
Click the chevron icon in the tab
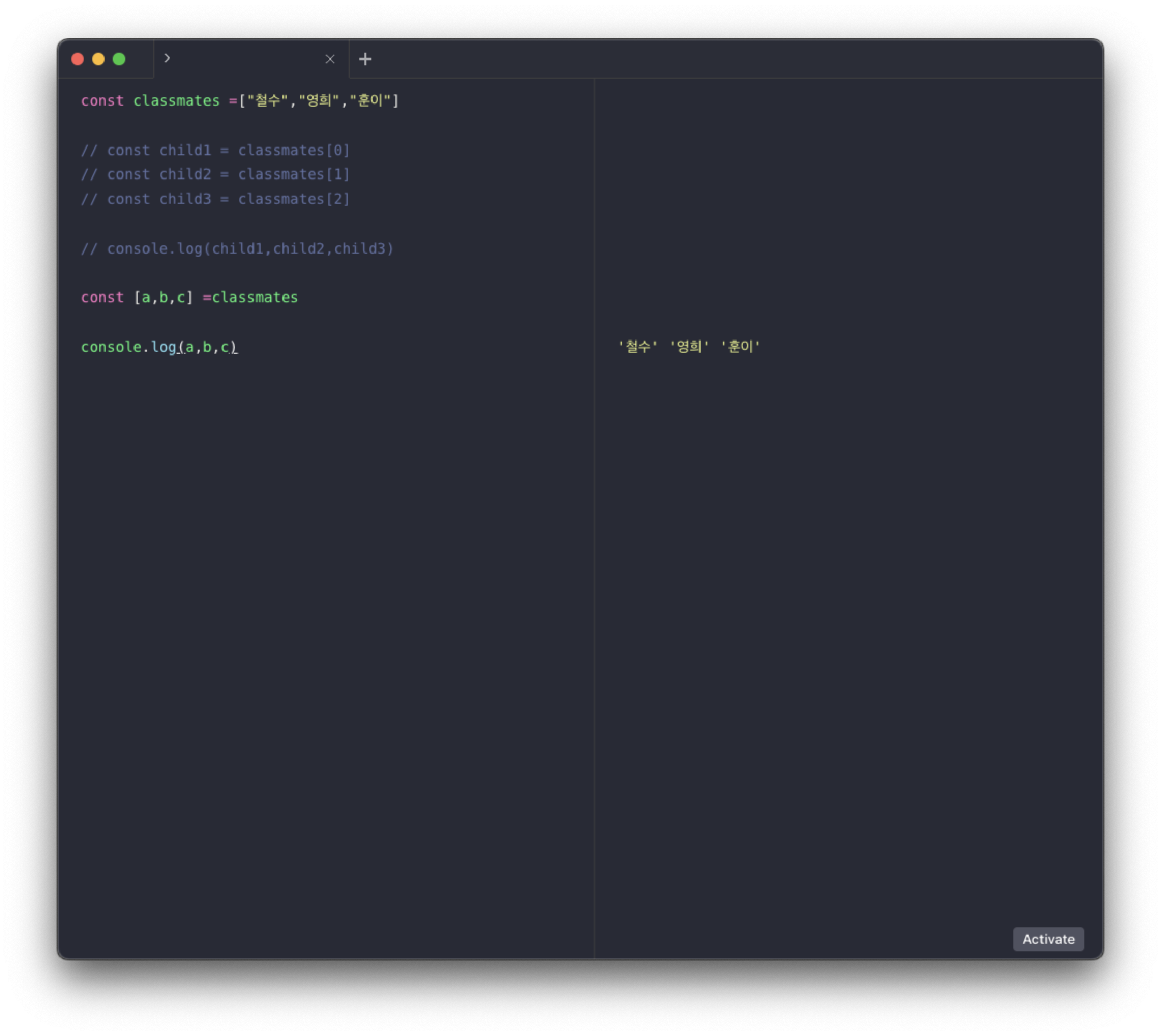pyautogui.click(x=167, y=58)
